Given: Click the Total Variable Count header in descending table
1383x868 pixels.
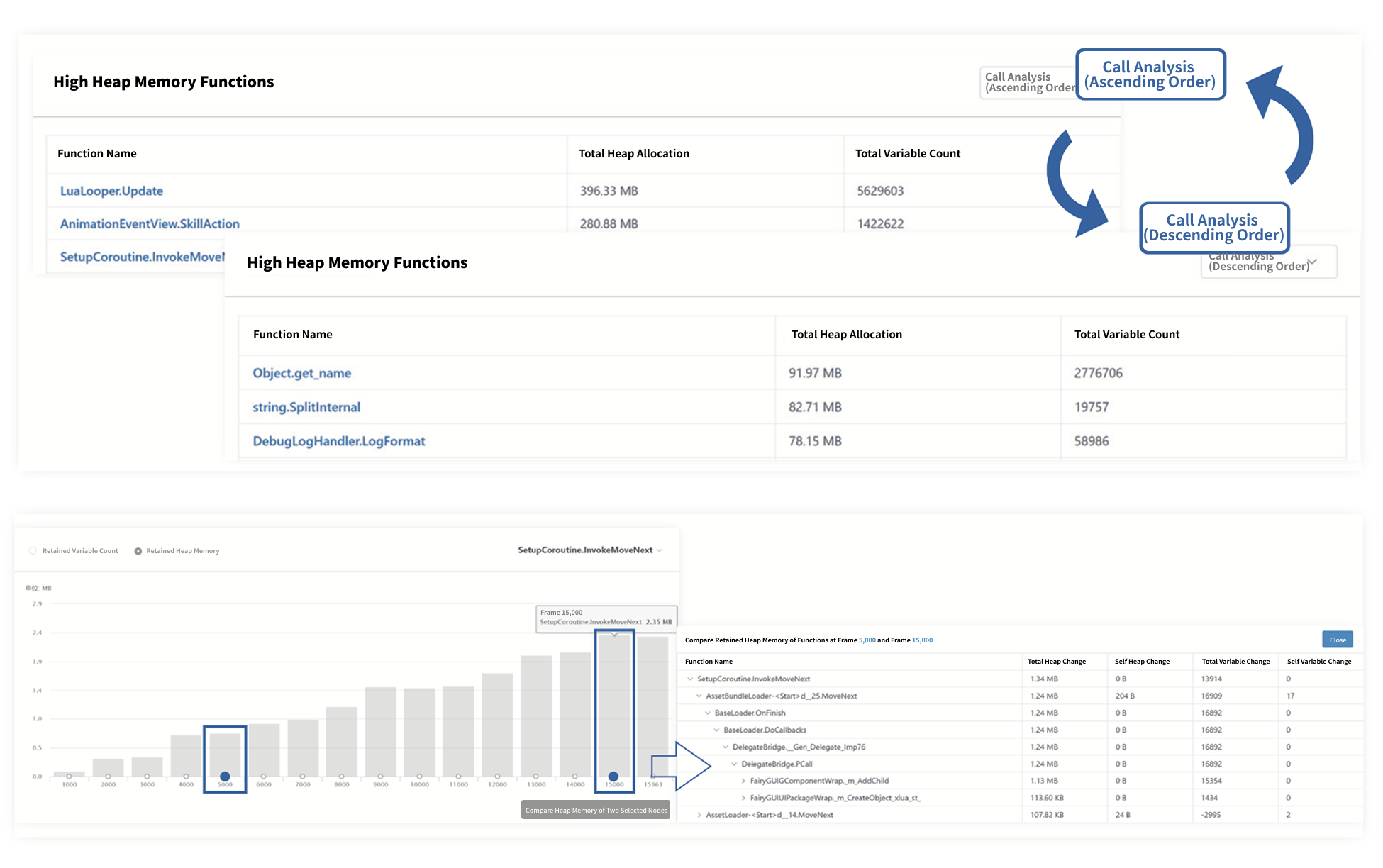Looking at the screenshot, I should point(1127,334).
